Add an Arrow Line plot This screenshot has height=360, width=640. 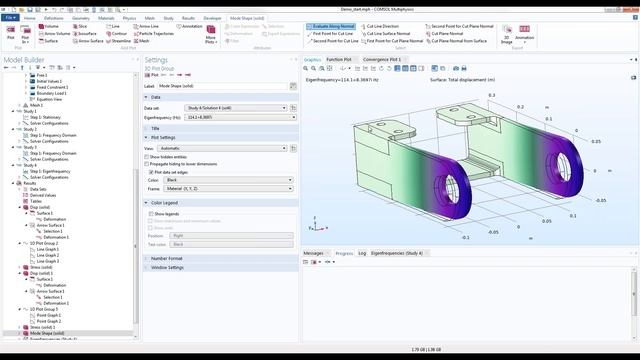[x=146, y=27]
